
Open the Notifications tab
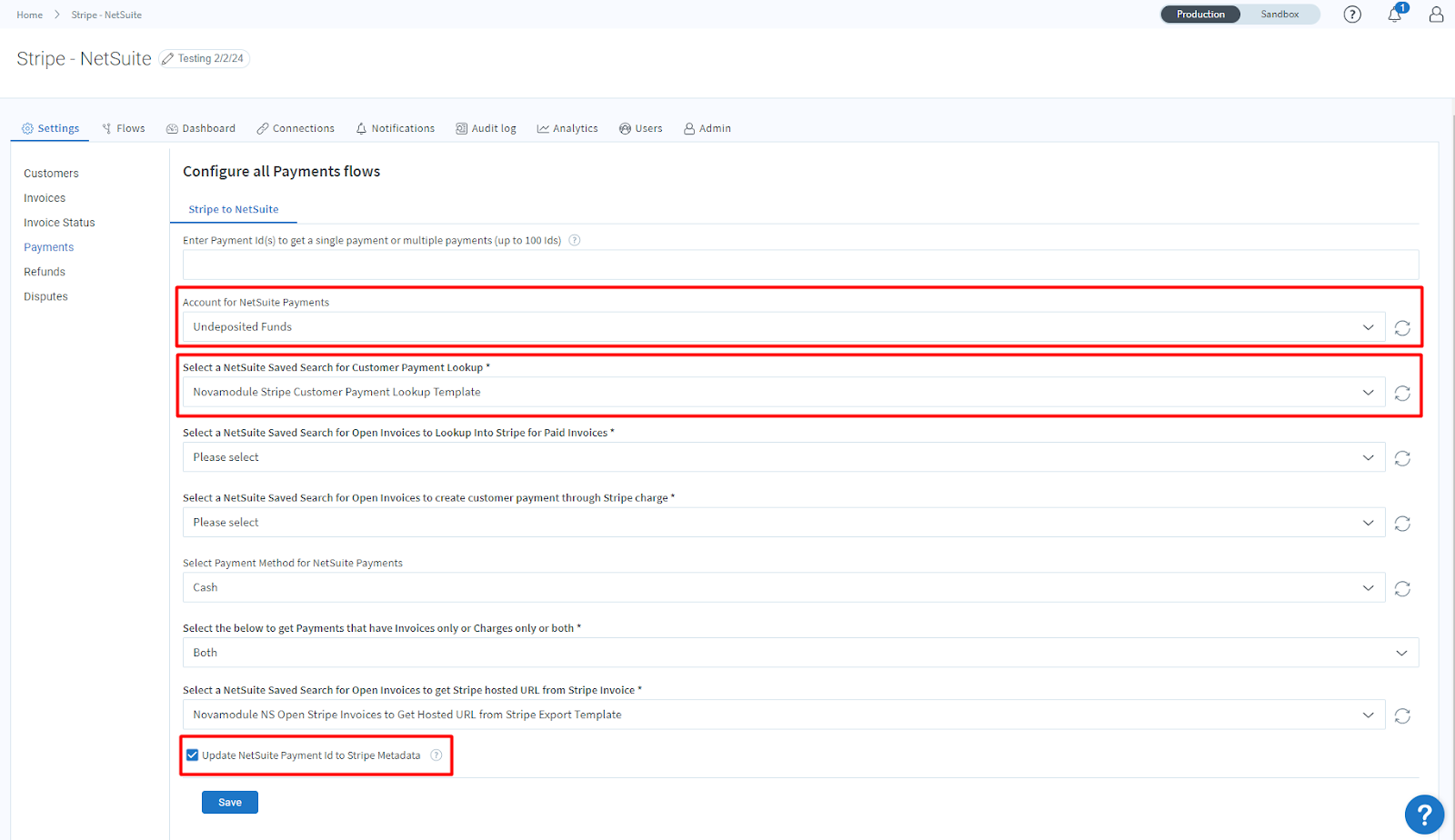point(396,129)
